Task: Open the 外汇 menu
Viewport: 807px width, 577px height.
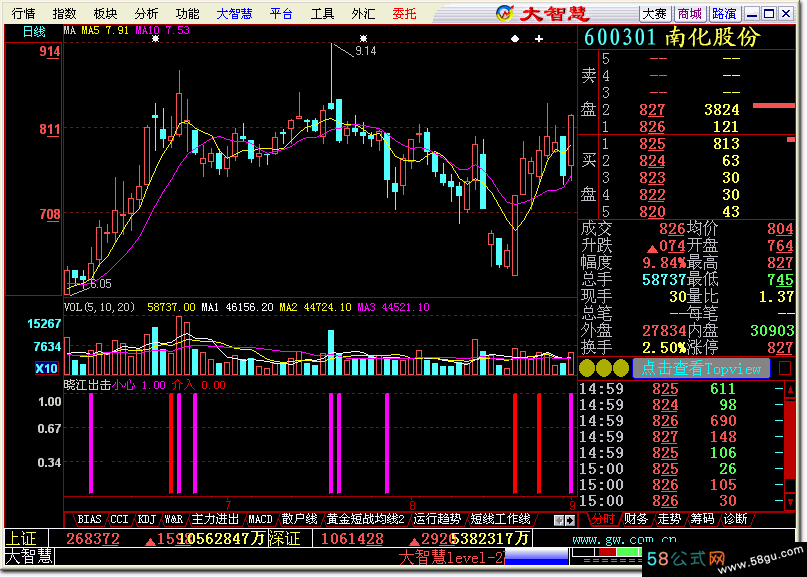Action: click(x=363, y=13)
